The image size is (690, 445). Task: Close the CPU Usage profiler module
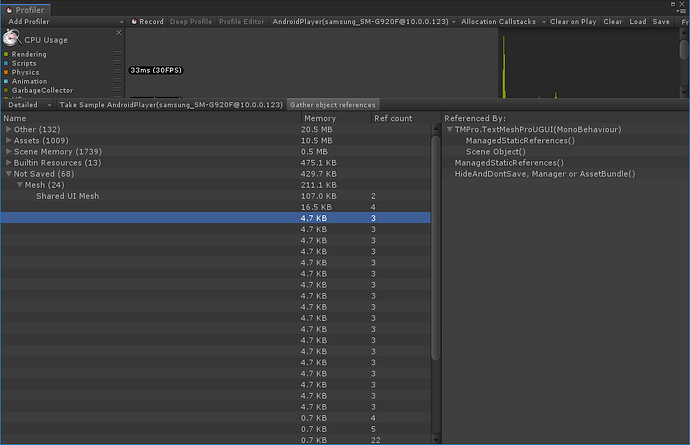tap(119, 33)
